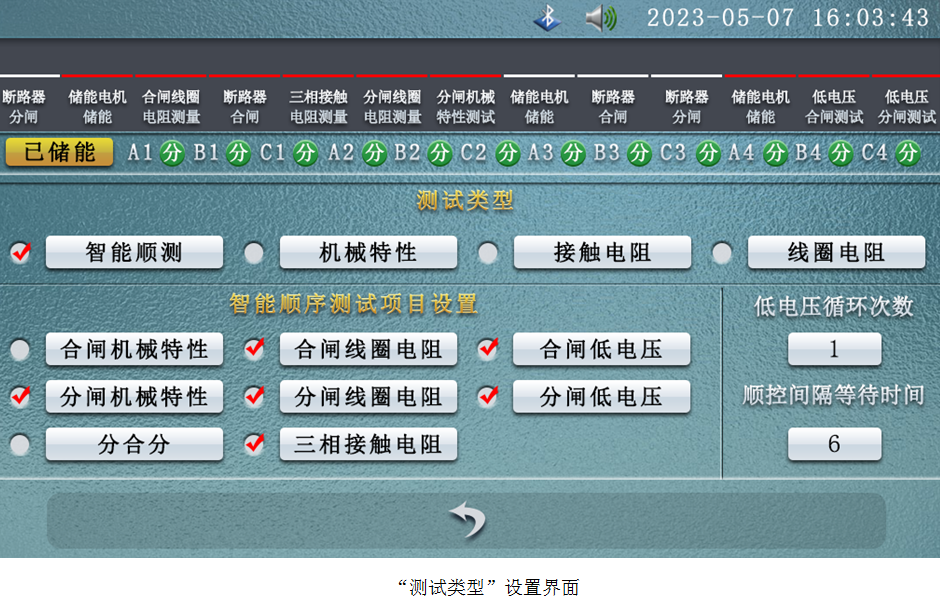This screenshot has width=940, height=606.
Task: Click the Bluetooth status icon
Action: click(x=547, y=18)
